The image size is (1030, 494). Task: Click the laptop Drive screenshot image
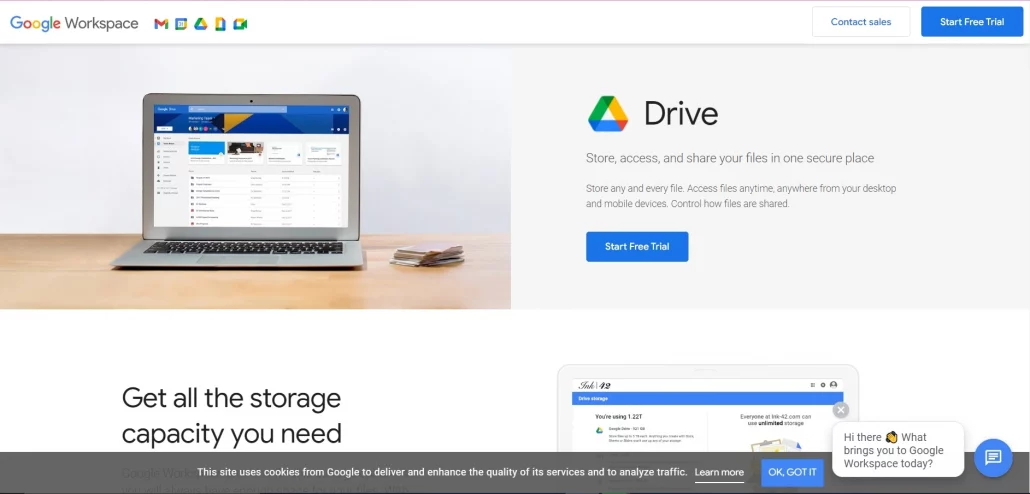[256, 177]
